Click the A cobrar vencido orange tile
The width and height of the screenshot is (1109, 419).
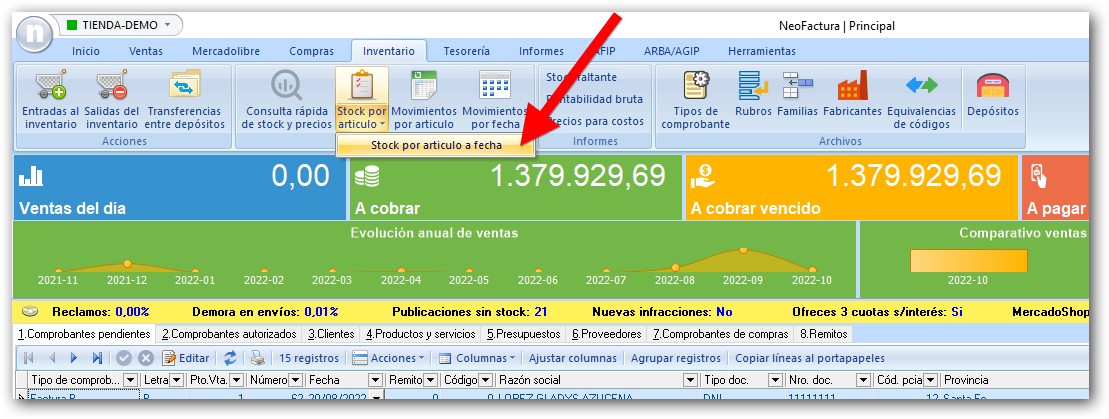tap(850, 188)
